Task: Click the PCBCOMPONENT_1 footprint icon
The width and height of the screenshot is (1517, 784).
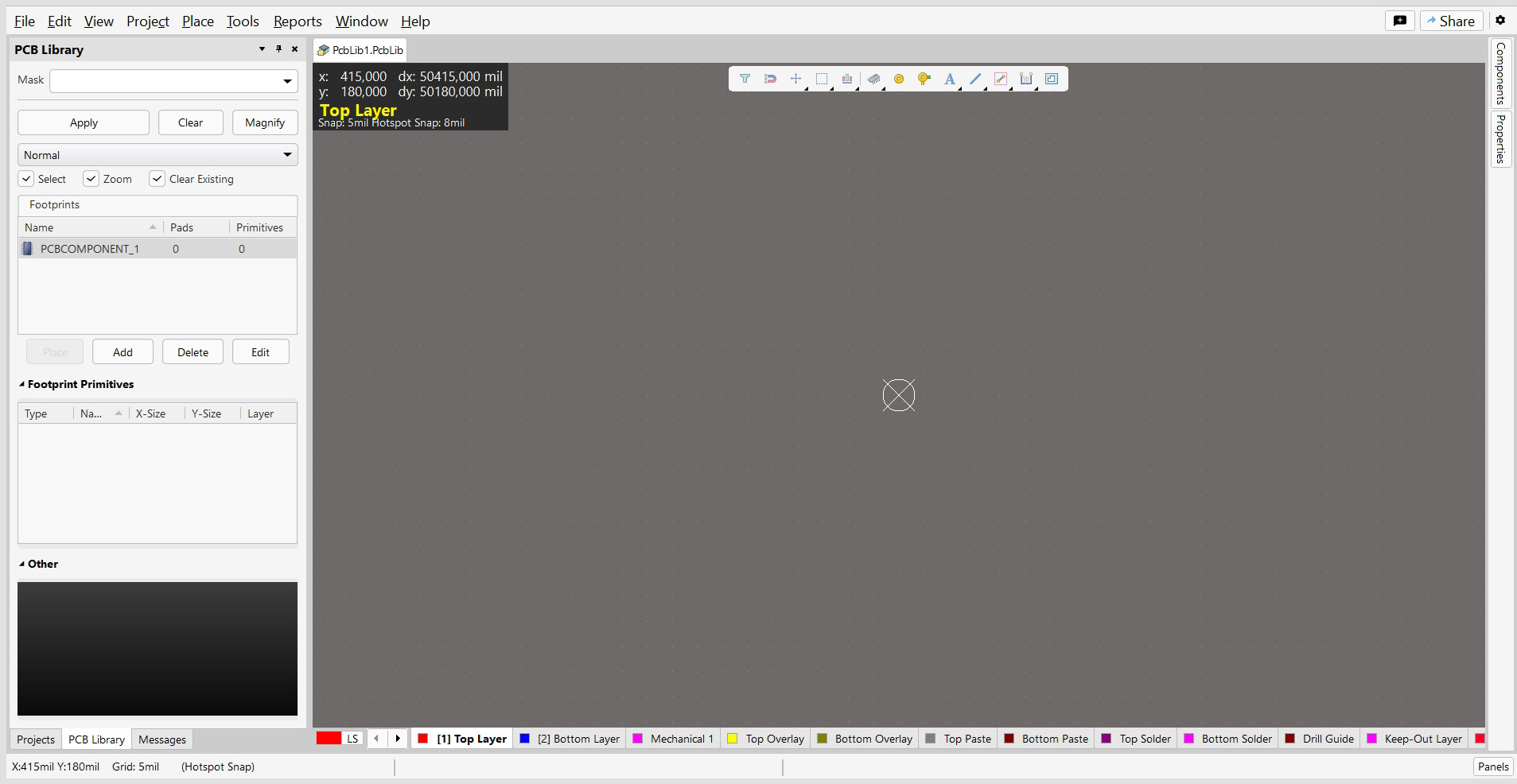Action: pos(28,249)
